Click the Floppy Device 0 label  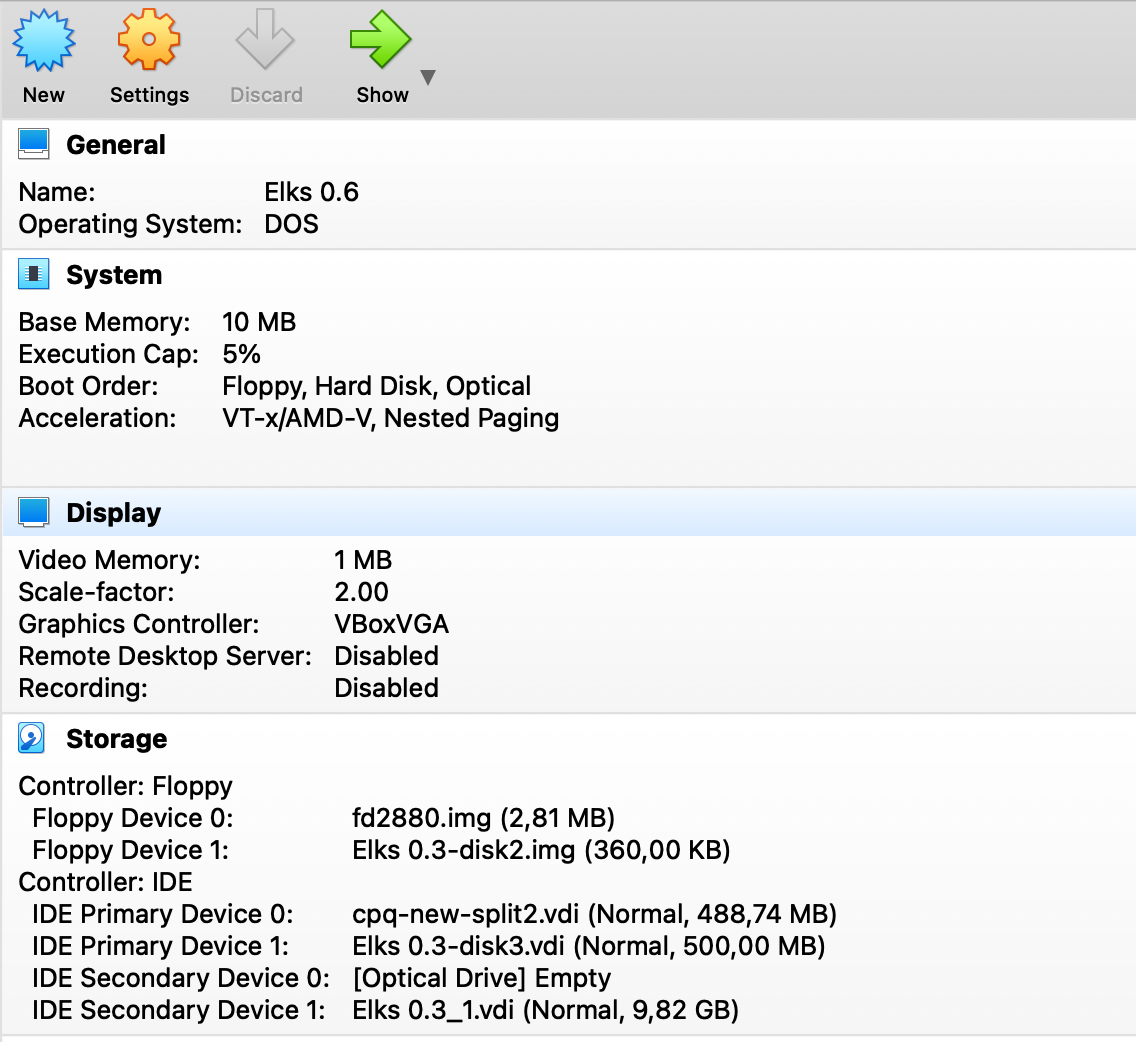pos(133,818)
